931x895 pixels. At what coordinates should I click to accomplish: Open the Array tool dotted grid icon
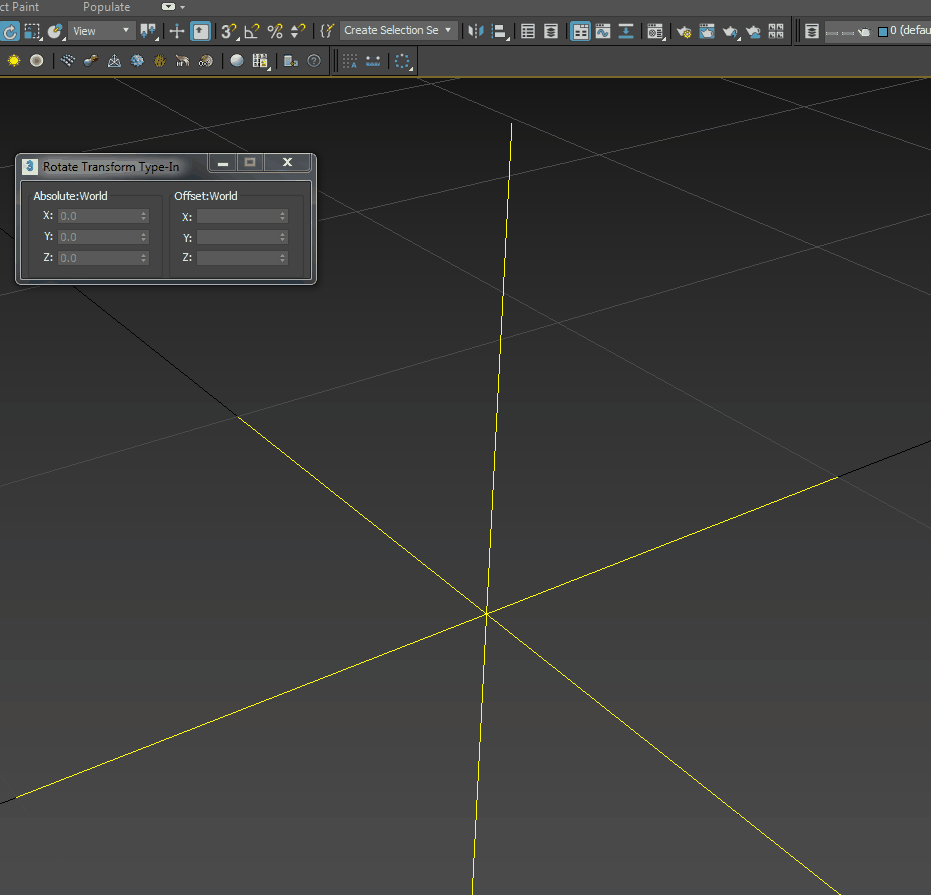(350, 61)
